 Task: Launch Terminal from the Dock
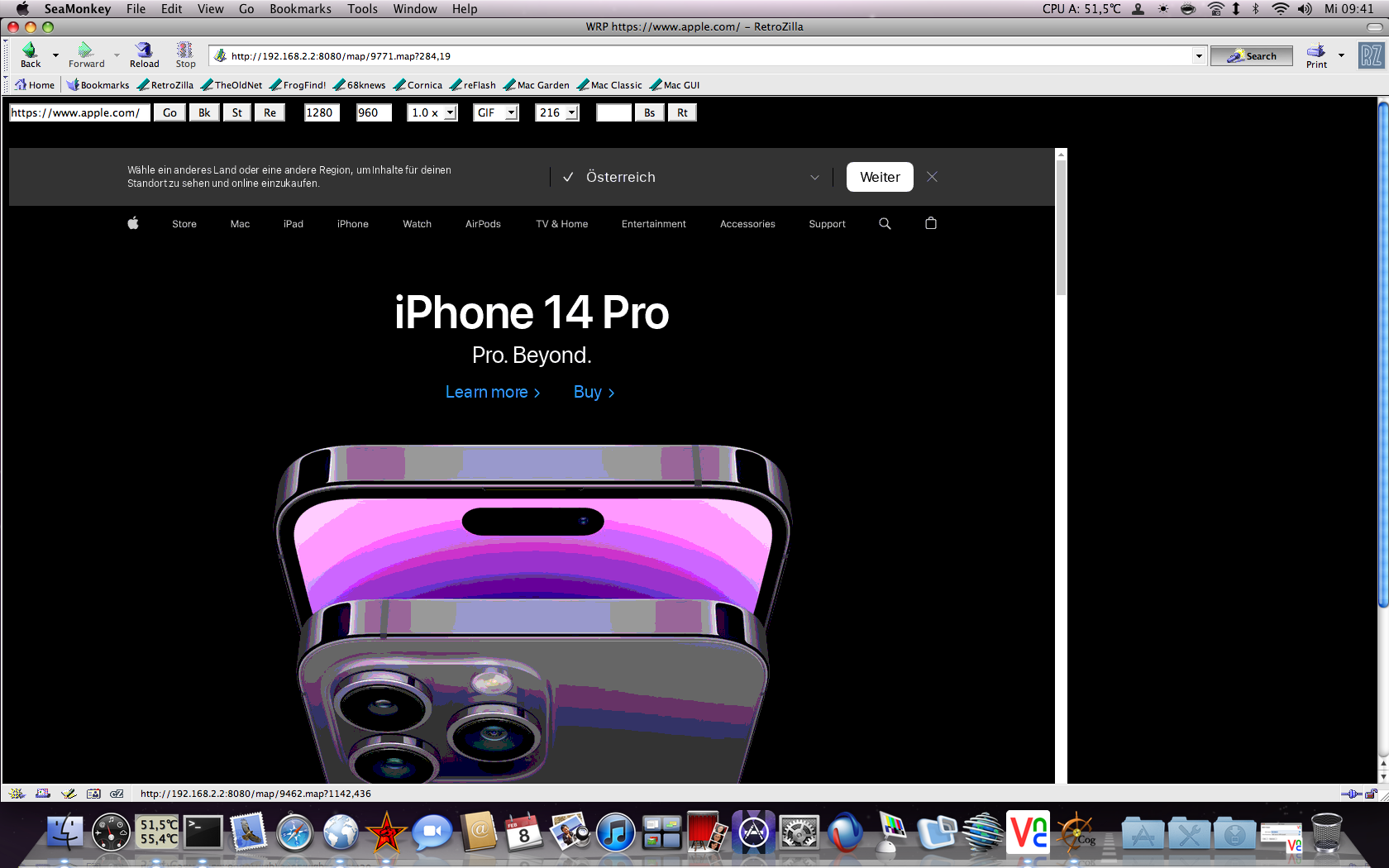click(203, 832)
